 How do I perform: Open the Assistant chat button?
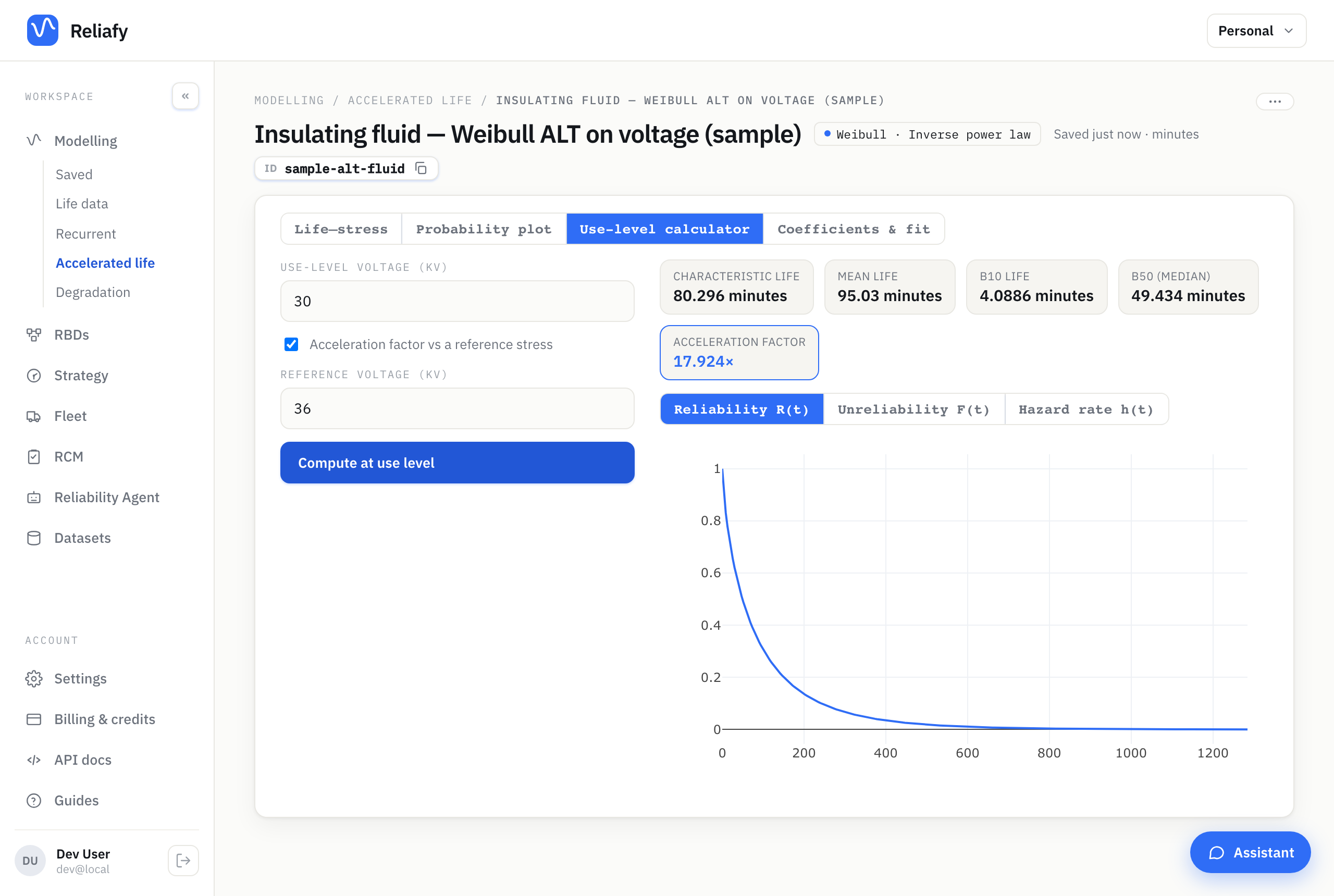[x=1250, y=853]
